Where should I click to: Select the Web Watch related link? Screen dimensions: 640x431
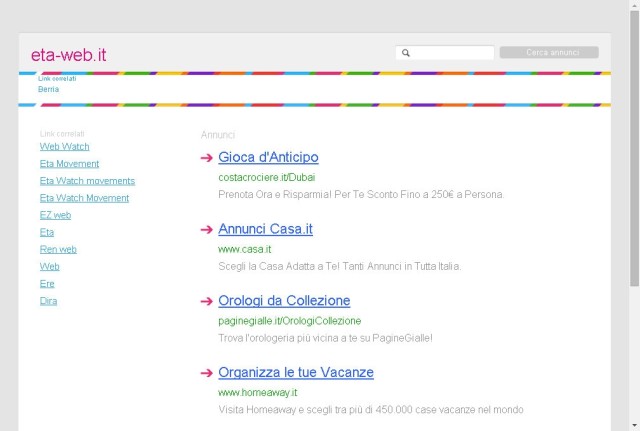pos(64,147)
